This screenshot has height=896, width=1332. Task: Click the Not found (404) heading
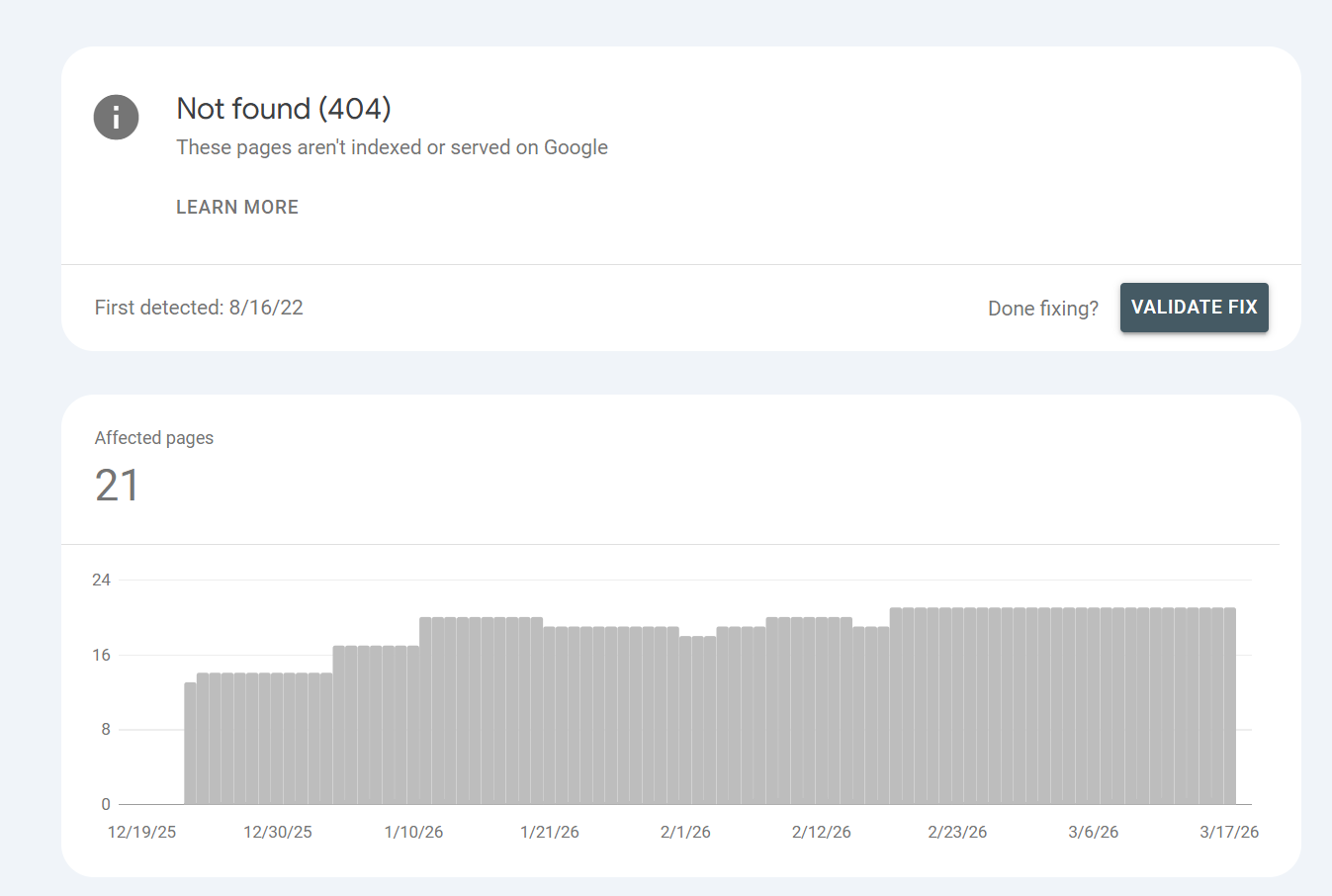(283, 109)
